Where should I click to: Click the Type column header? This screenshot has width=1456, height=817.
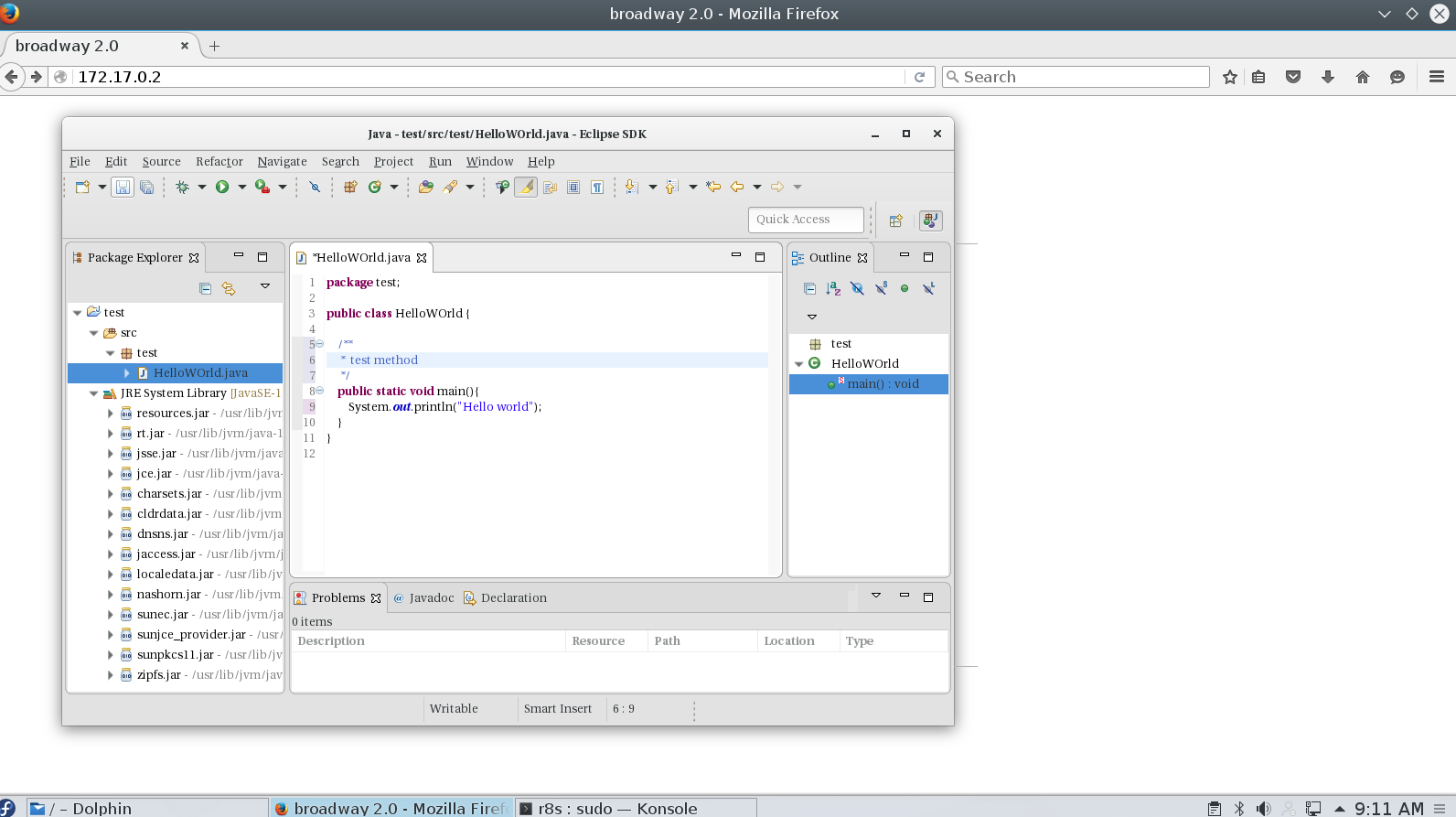(893, 641)
